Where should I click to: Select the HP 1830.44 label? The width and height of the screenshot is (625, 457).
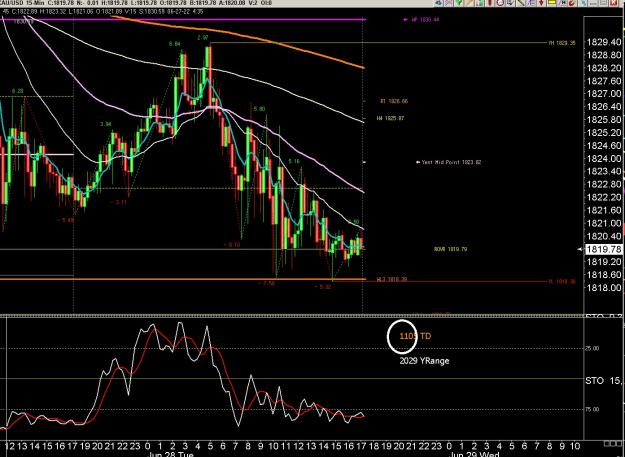pos(425,19)
